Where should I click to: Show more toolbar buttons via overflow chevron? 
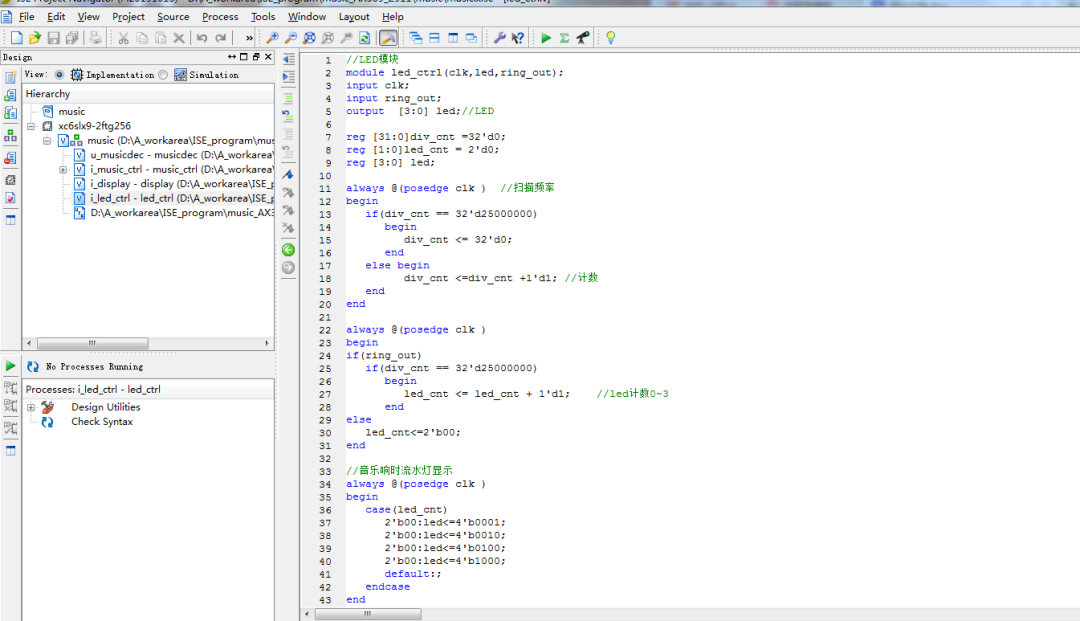point(249,38)
